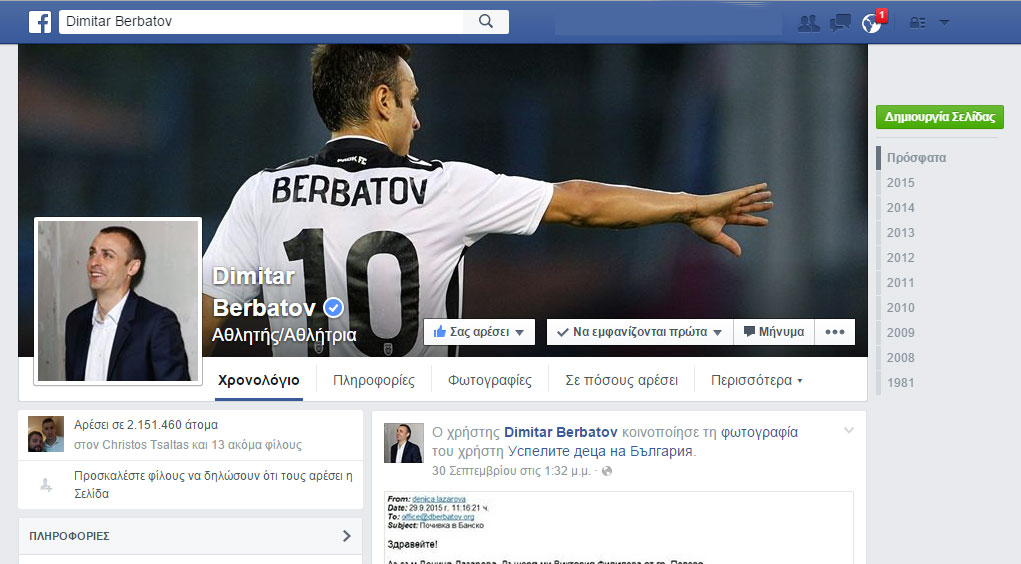This screenshot has width=1021, height=564.
Task: Click the Facebook logo icon
Action: pyautogui.click(x=40, y=21)
